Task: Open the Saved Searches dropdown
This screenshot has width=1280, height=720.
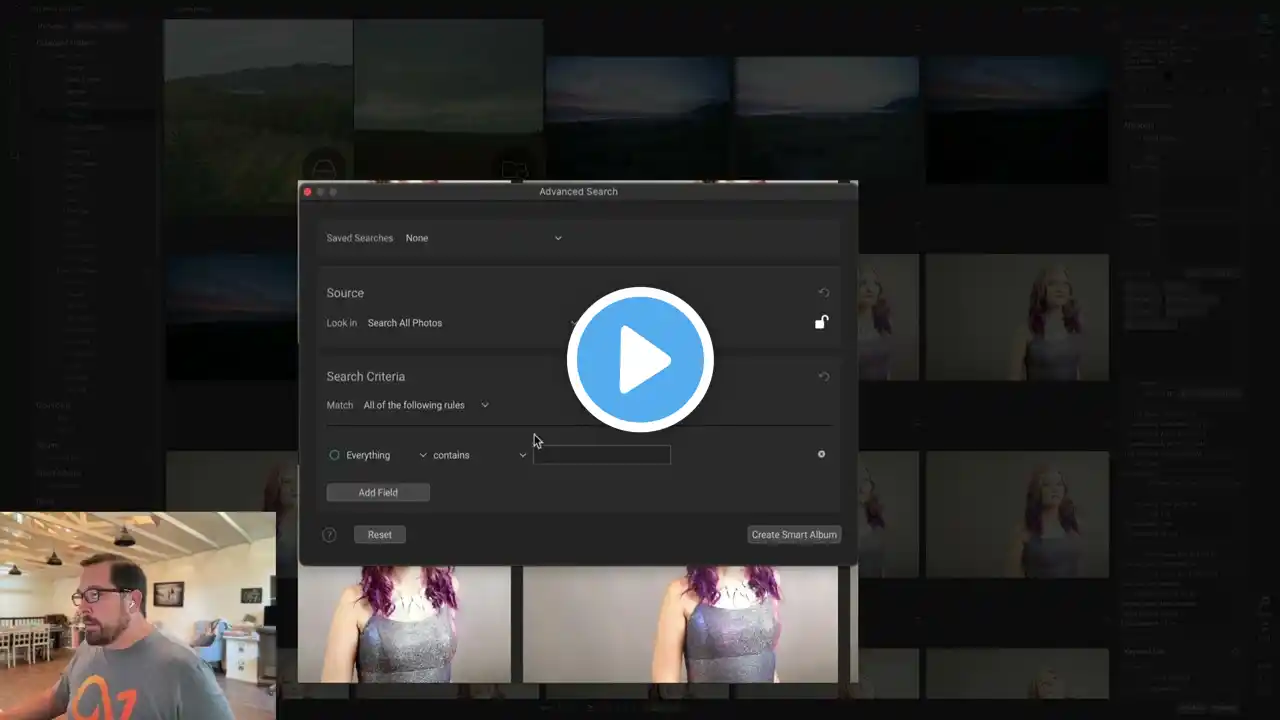Action: click(483, 238)
